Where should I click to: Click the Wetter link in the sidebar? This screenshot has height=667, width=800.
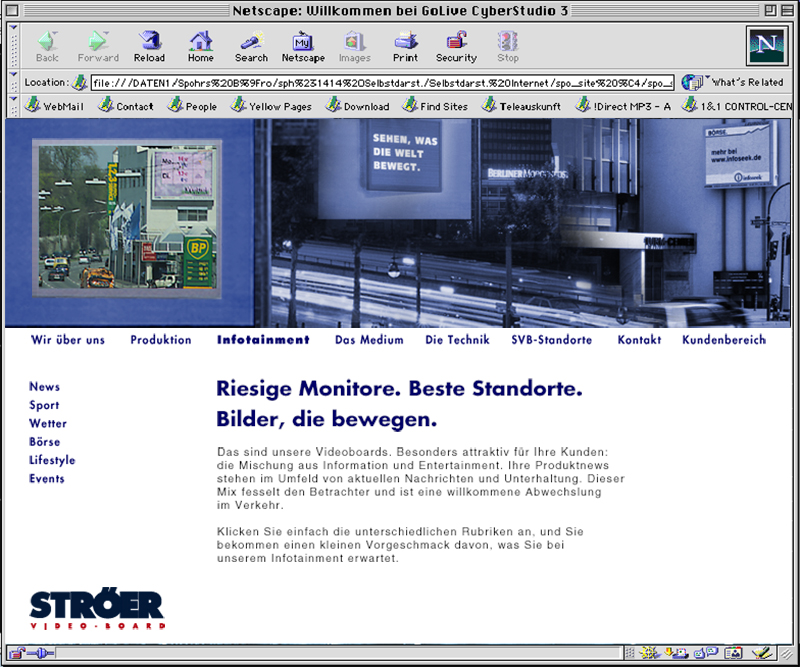point(49,423)
